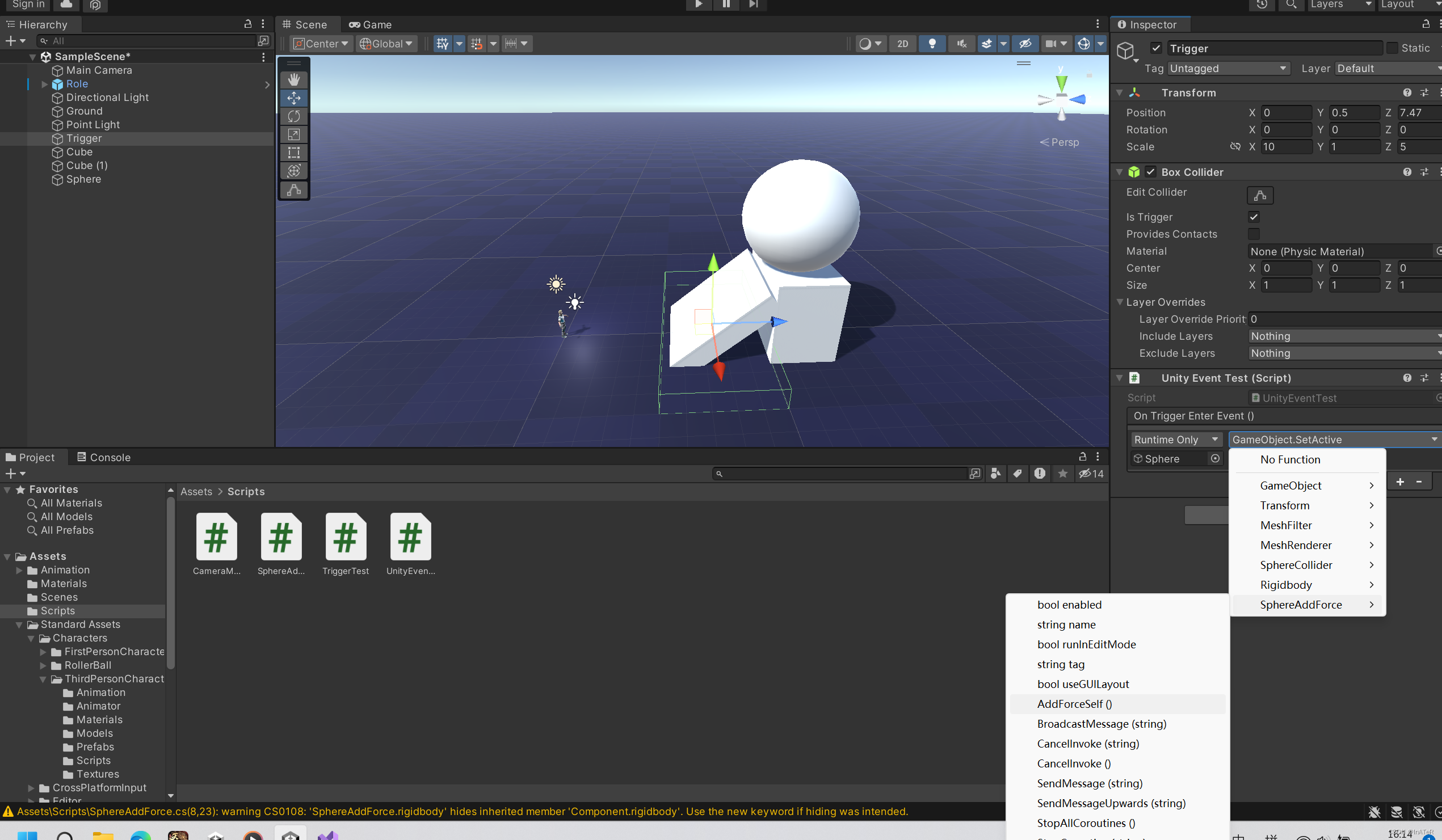Add a new event listener with the plus button
Screen dimensions: 1442x840
[1400, 482]
